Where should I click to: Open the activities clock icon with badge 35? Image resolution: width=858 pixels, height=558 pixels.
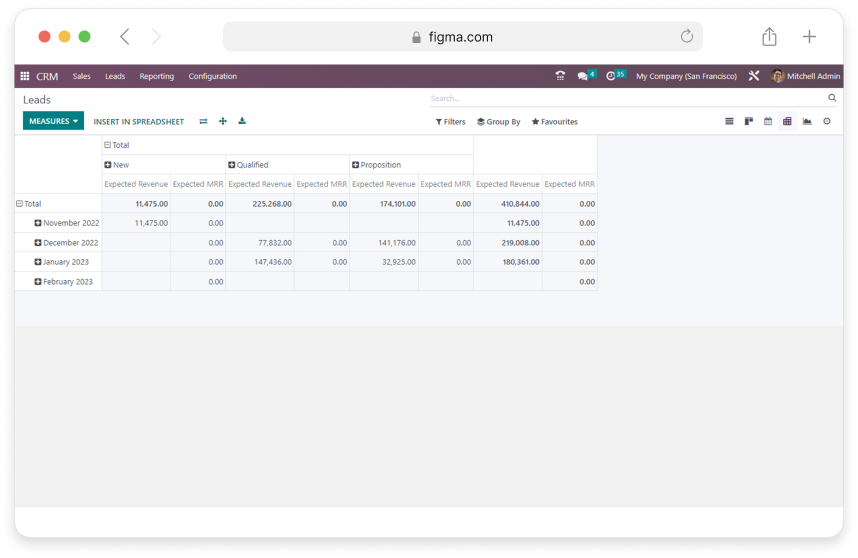click(x=615, y=75)
